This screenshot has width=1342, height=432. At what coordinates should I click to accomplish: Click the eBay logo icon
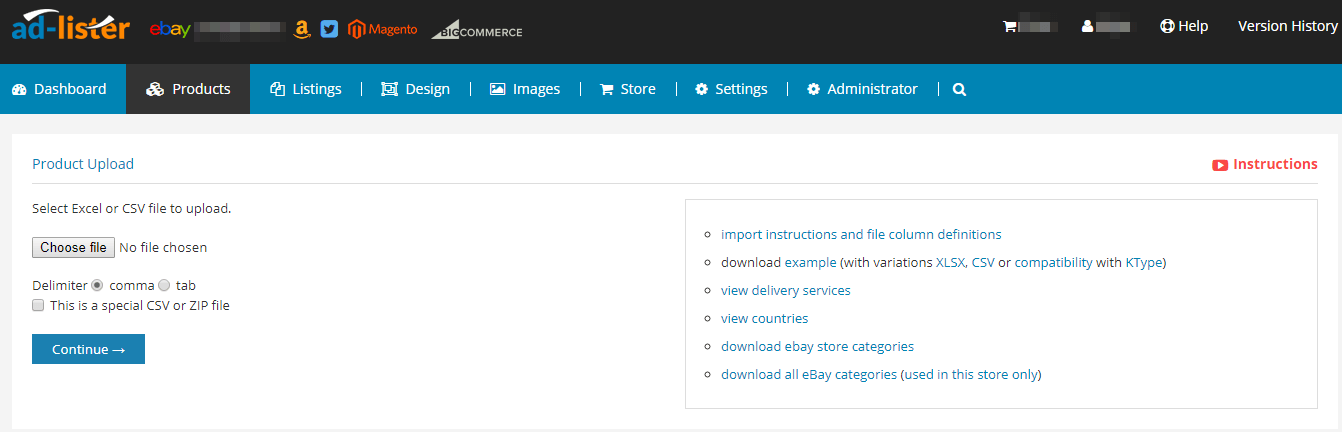point(170,29)
